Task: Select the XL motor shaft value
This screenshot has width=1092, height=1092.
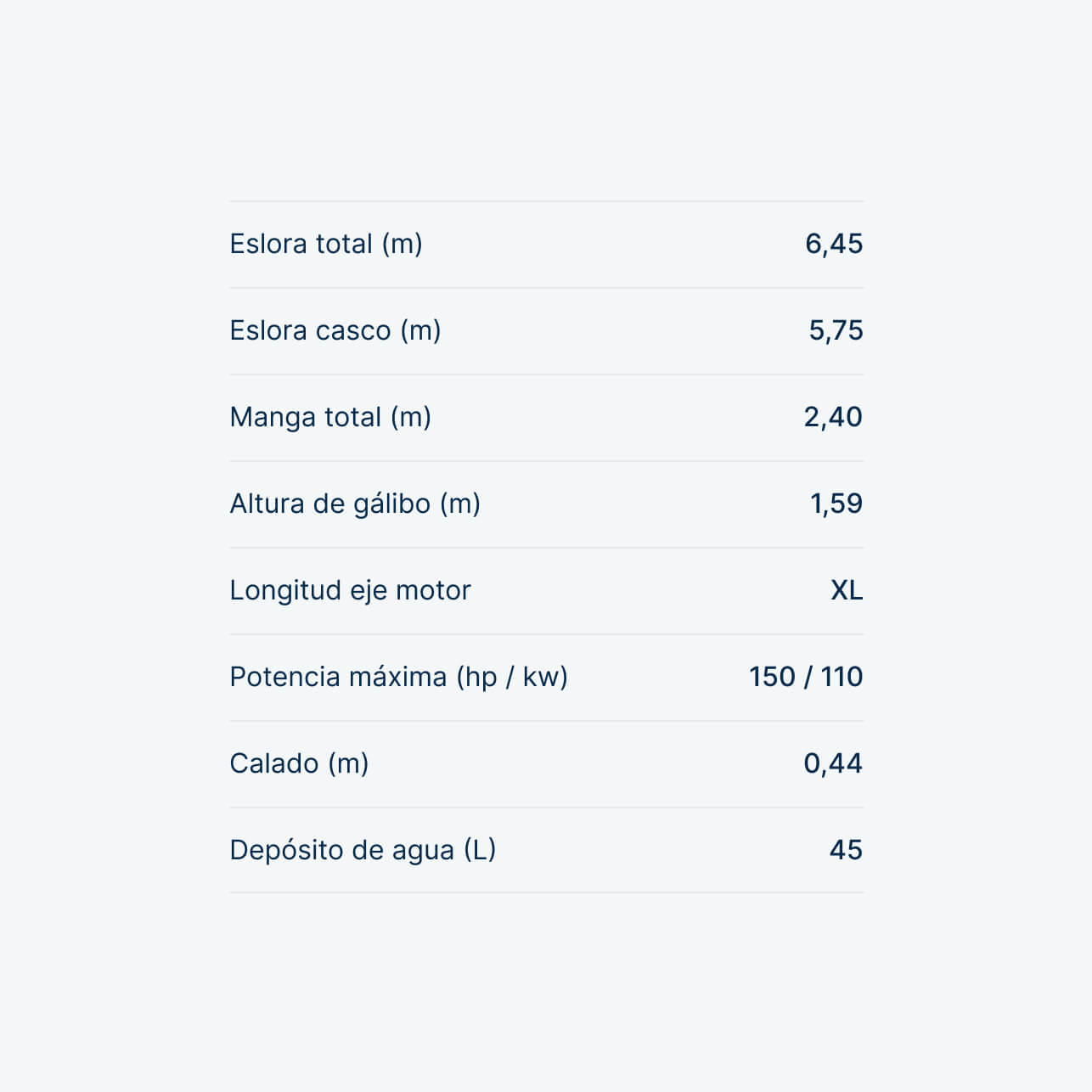Action: pos(847,590)
